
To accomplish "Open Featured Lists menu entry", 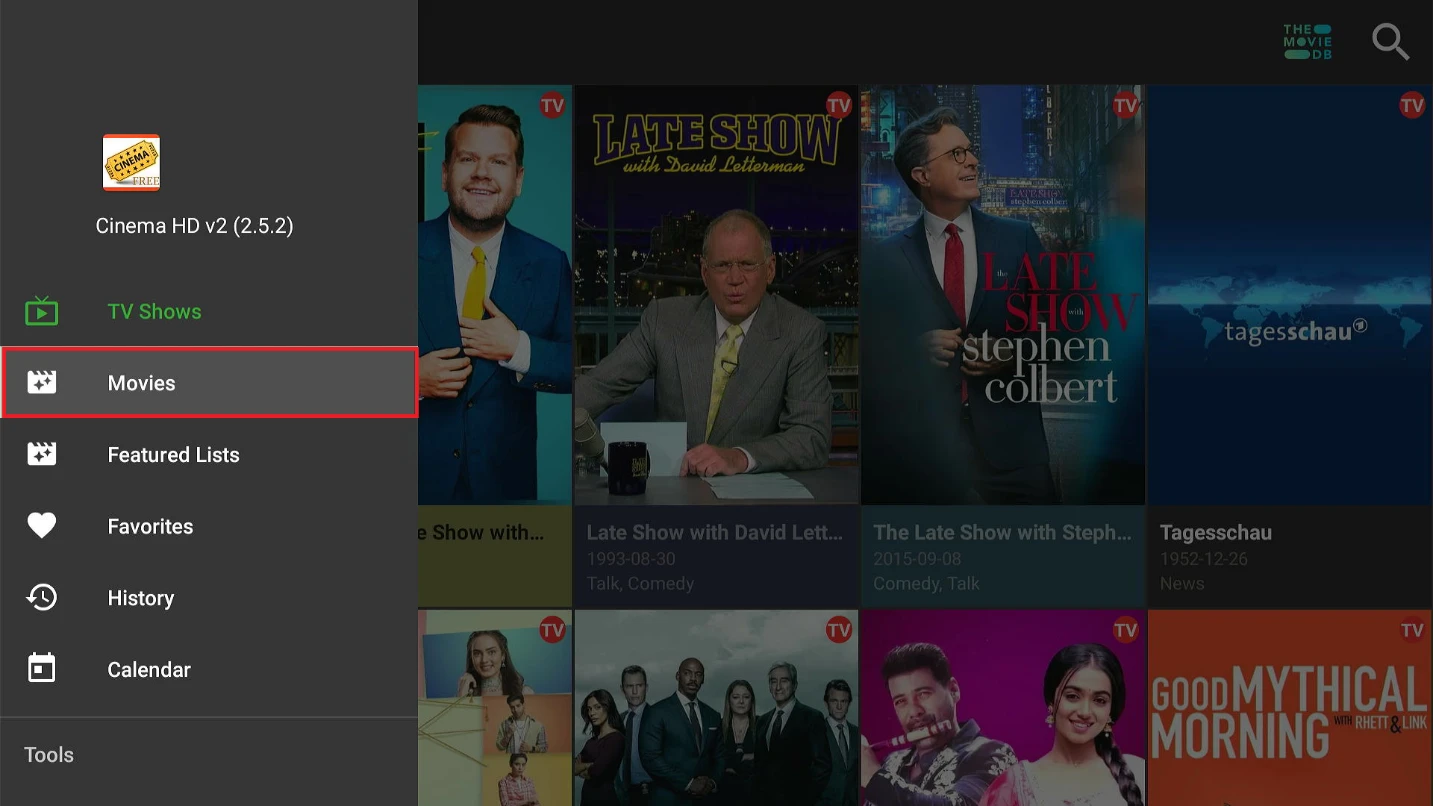I will click(x=209, y=455).
